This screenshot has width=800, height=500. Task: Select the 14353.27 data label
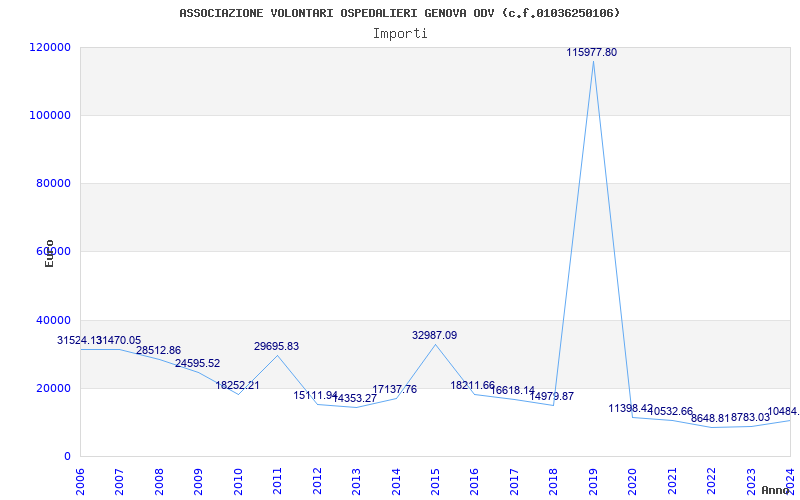(355, 399)
